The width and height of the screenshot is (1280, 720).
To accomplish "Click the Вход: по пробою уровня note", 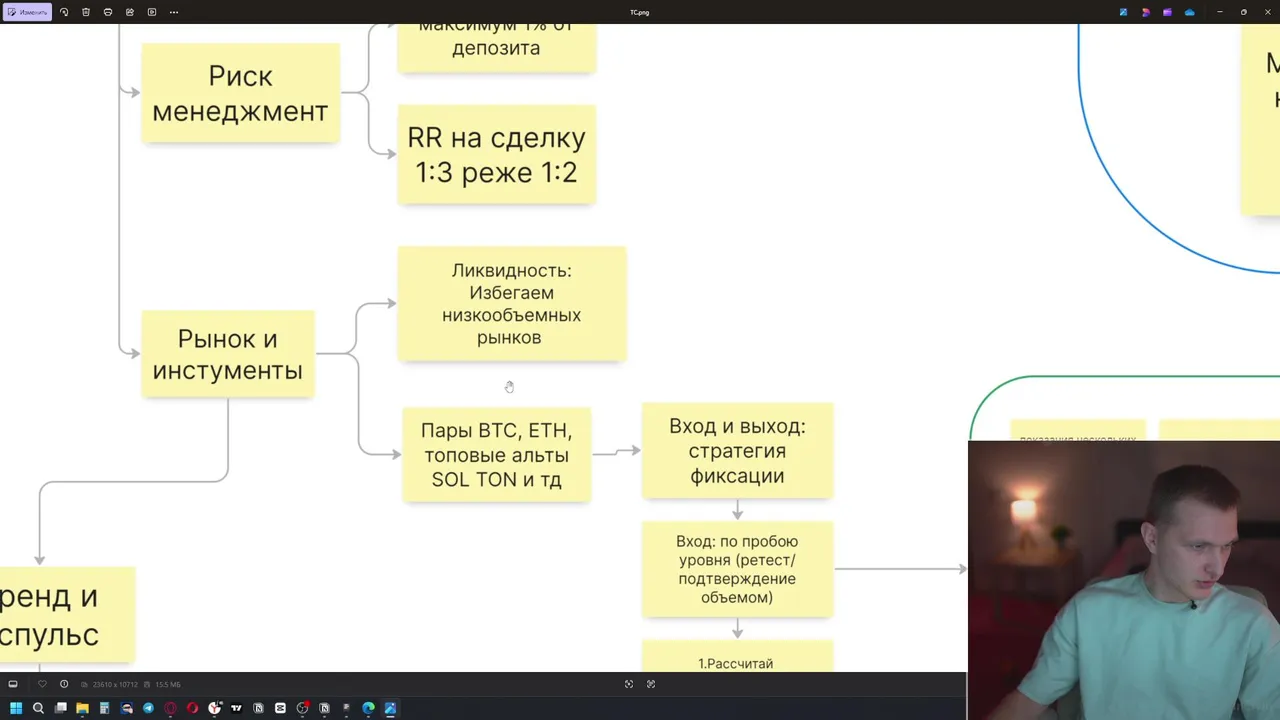I will (737, 569).
